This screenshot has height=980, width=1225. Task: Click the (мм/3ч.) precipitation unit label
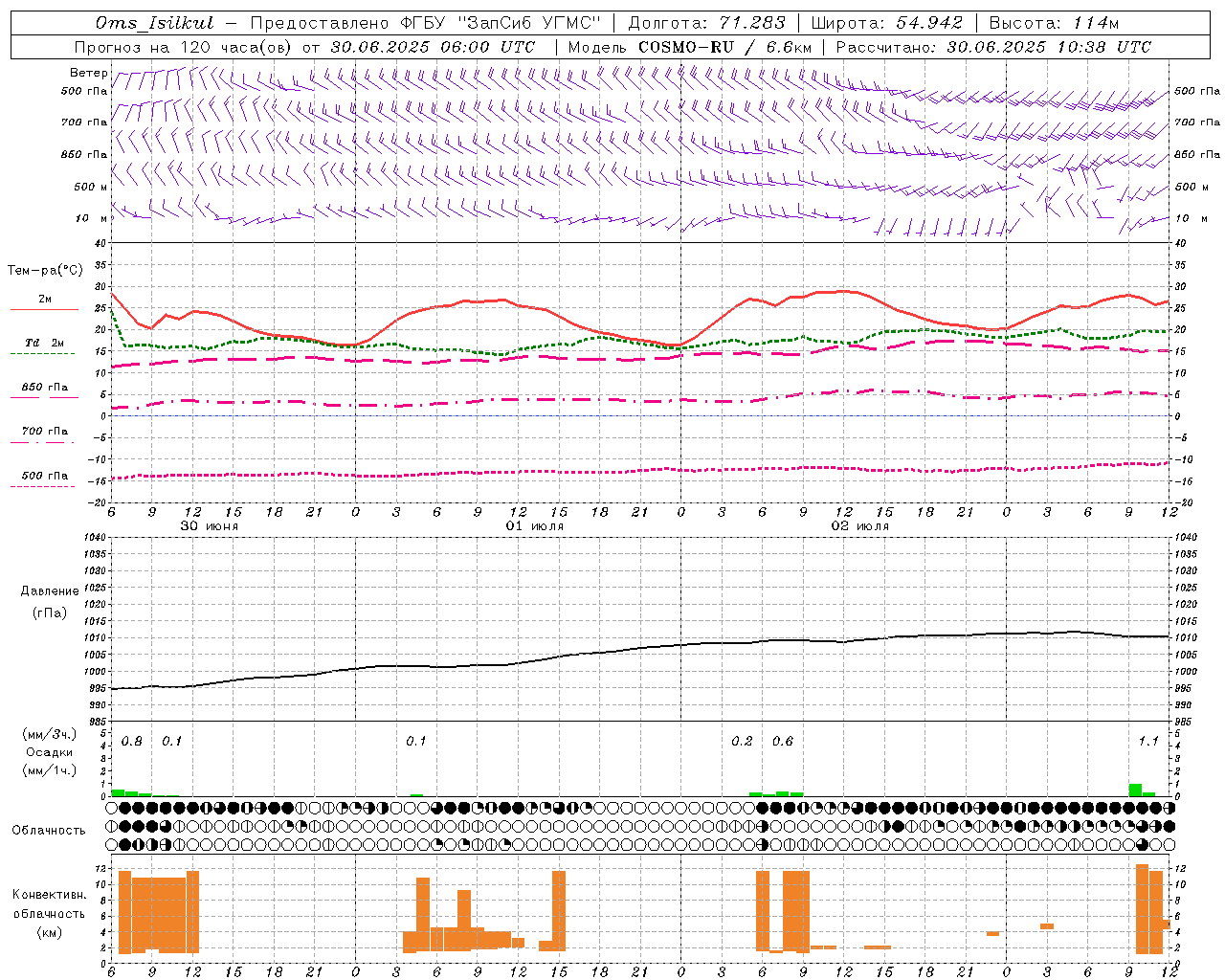tap(50, 734)
